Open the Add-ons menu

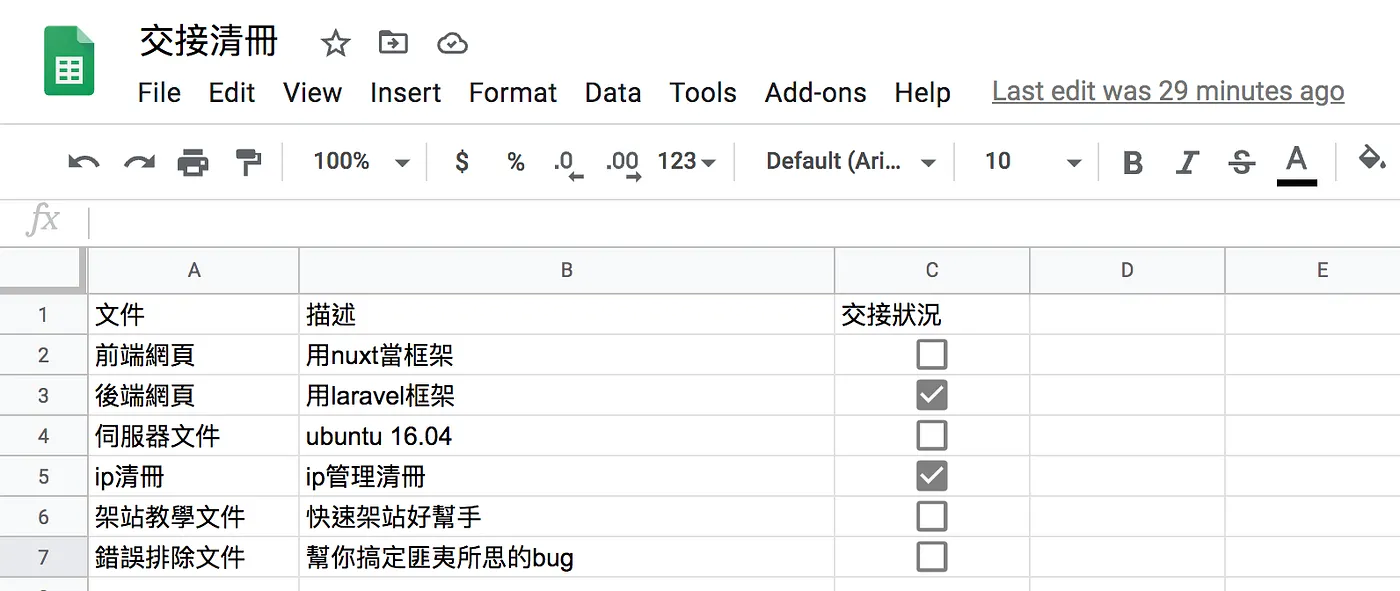pos(816,93)
